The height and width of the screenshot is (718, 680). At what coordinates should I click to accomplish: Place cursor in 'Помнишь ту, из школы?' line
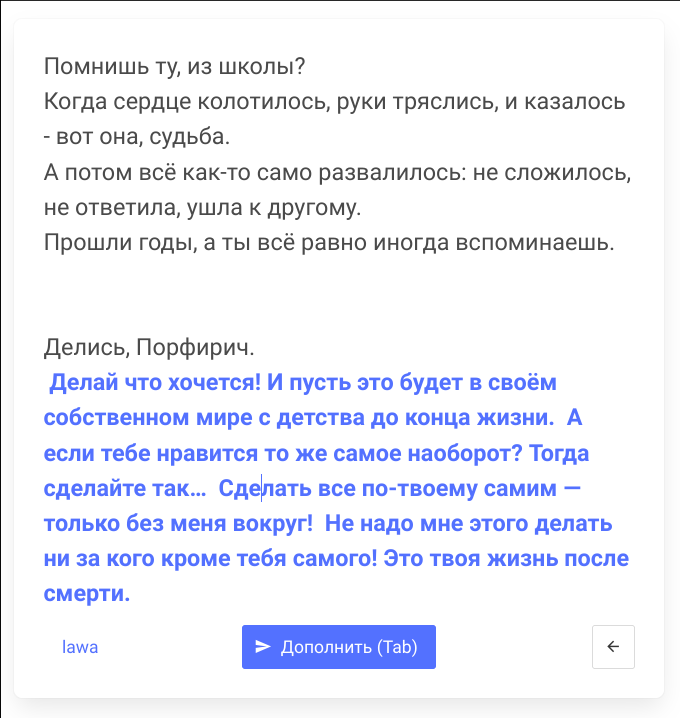point(174,67)
